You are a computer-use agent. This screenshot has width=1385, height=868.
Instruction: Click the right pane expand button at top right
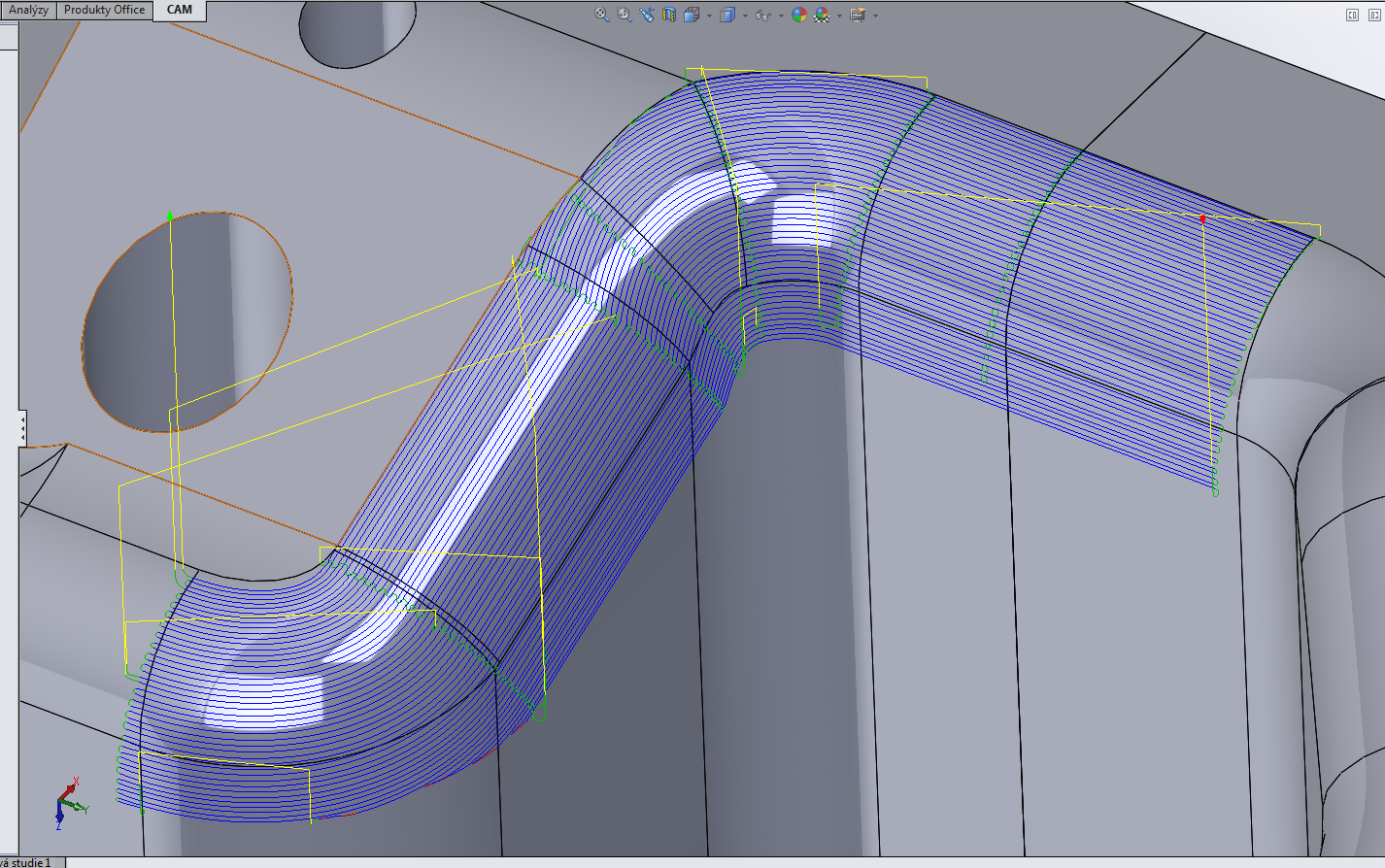(x=1371, y=15)
